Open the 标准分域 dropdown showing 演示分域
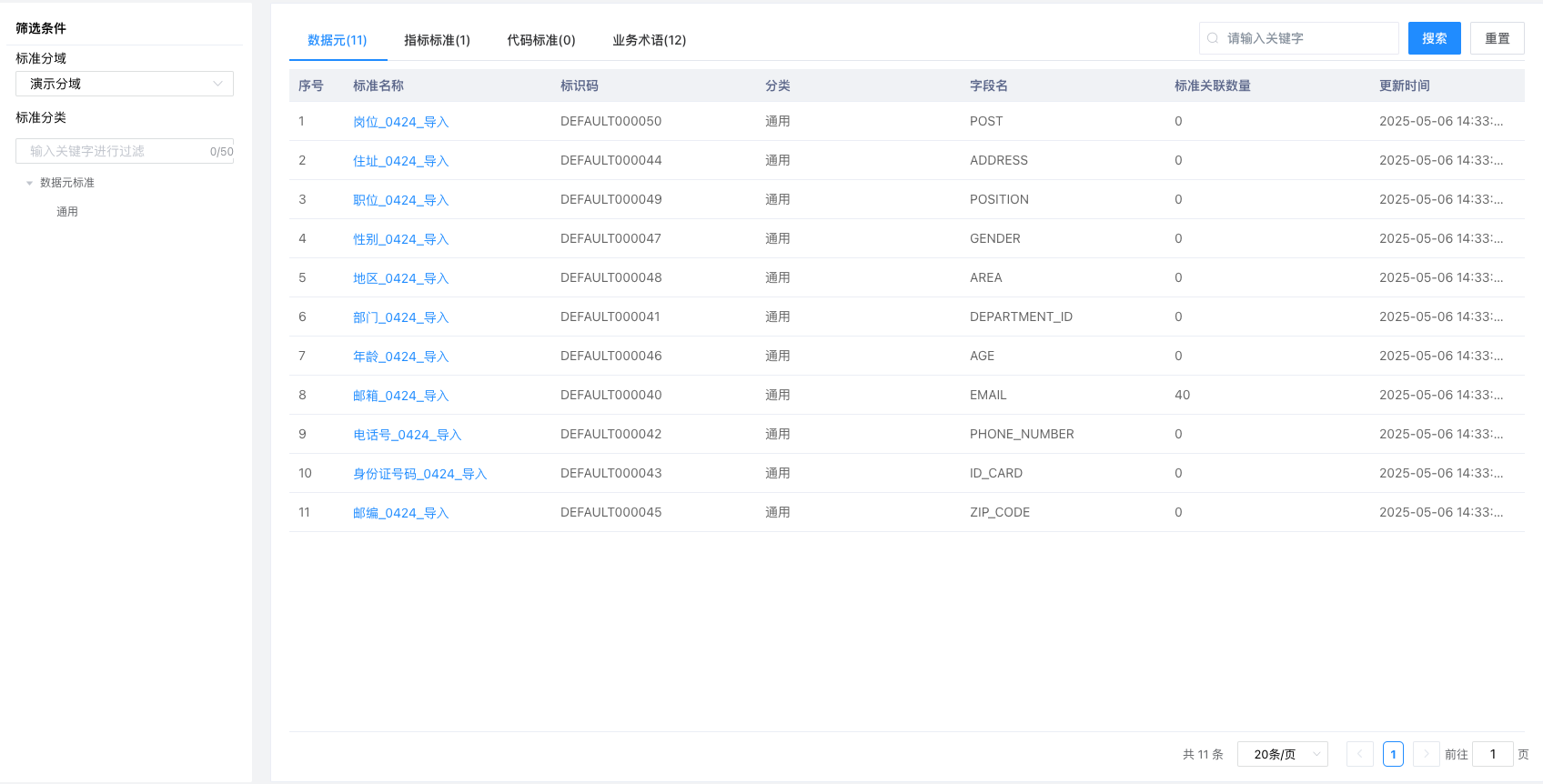 (125, 84)
